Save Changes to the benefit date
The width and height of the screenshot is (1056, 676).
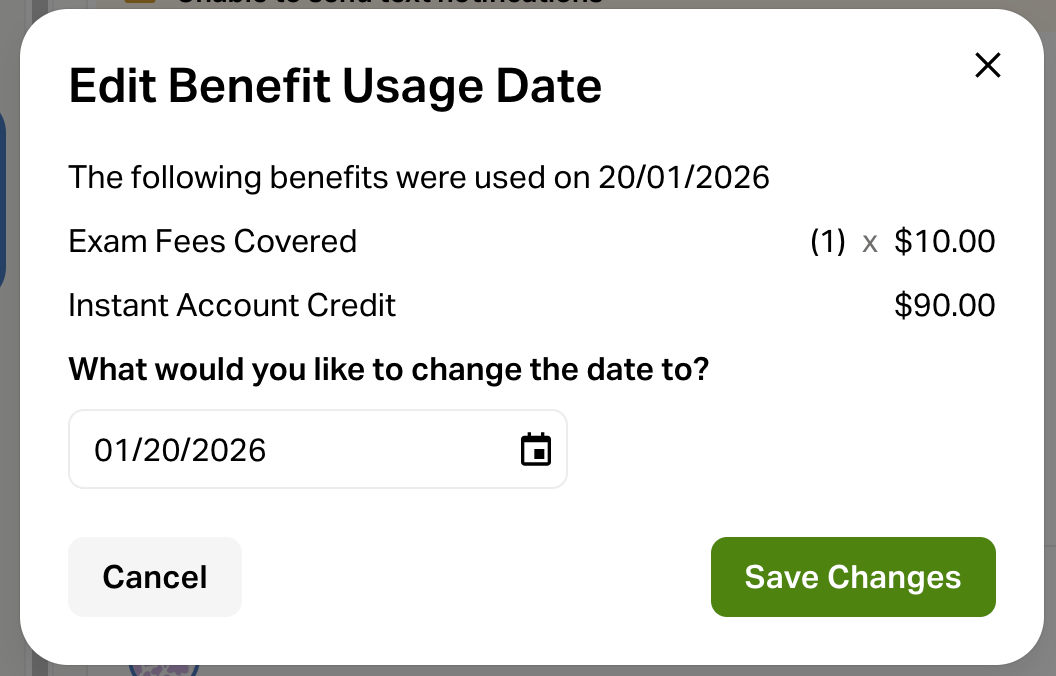[853, 577]
